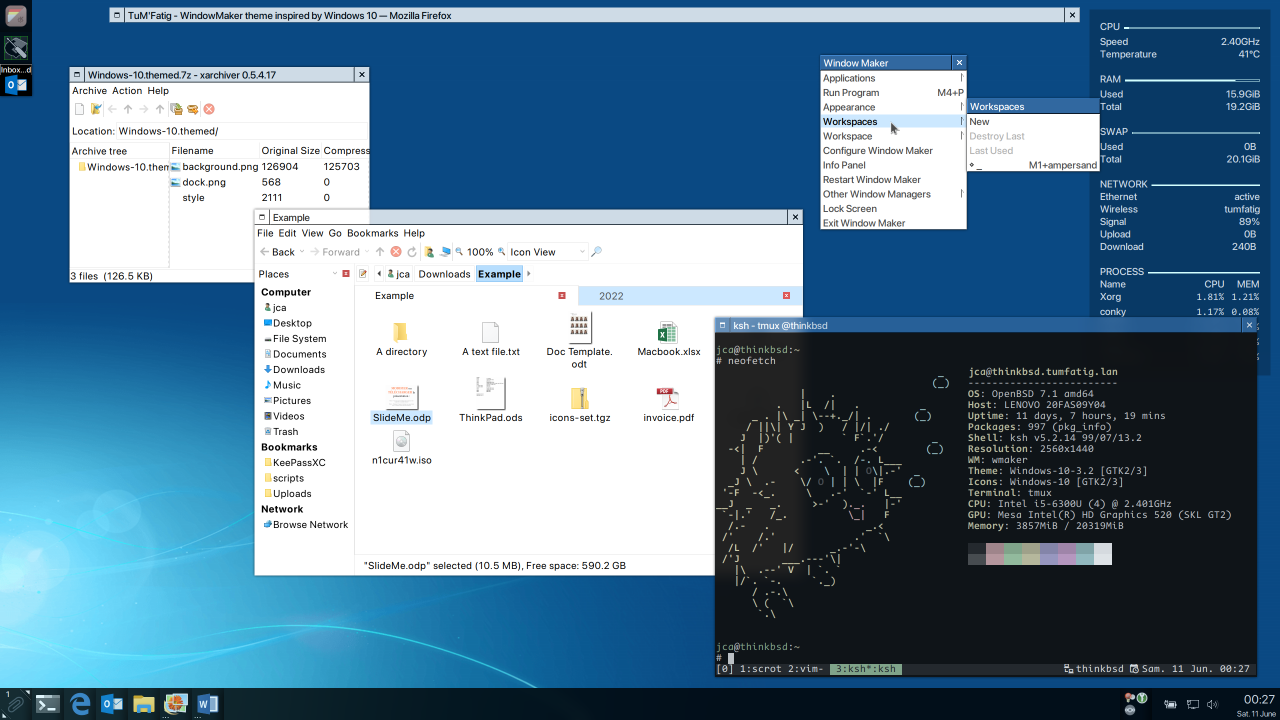Screen dimensions: 1280x720
Task: Open the Icon View mode dropdown
Action: click(x=546, y=252)
